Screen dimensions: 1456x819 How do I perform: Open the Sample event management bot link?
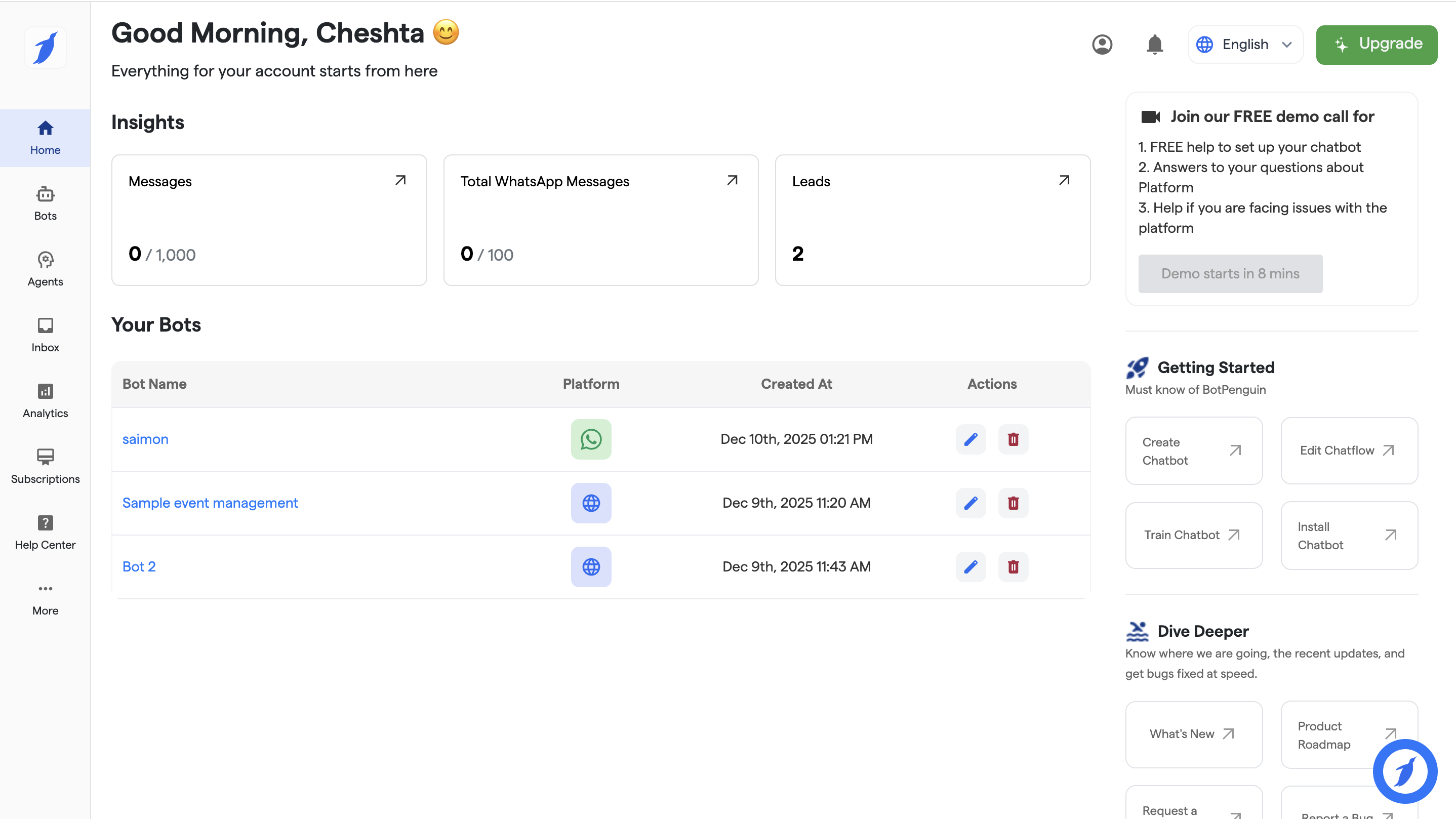[210, 503]
